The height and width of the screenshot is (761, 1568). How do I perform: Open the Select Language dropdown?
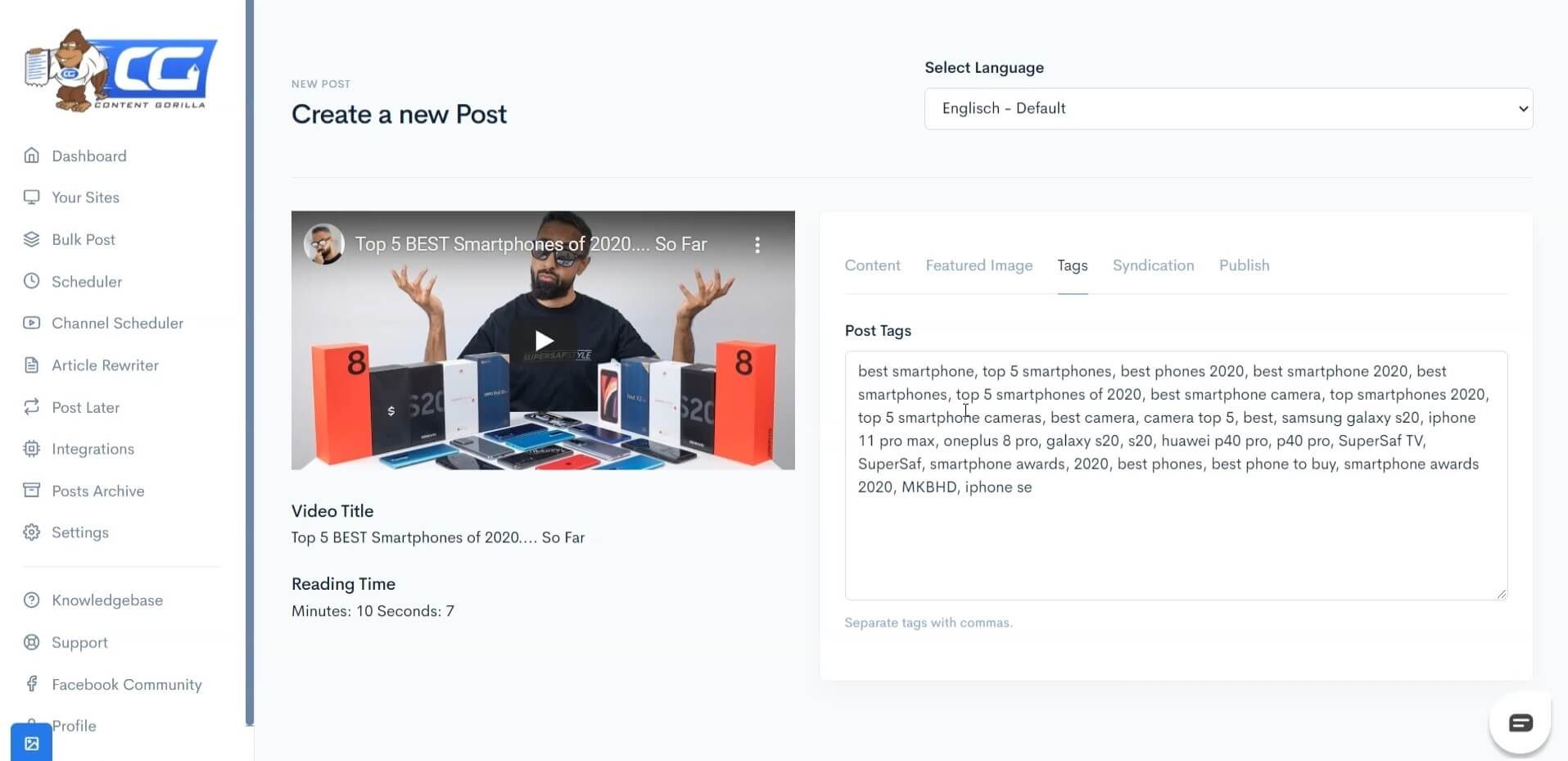(1228, 109)
